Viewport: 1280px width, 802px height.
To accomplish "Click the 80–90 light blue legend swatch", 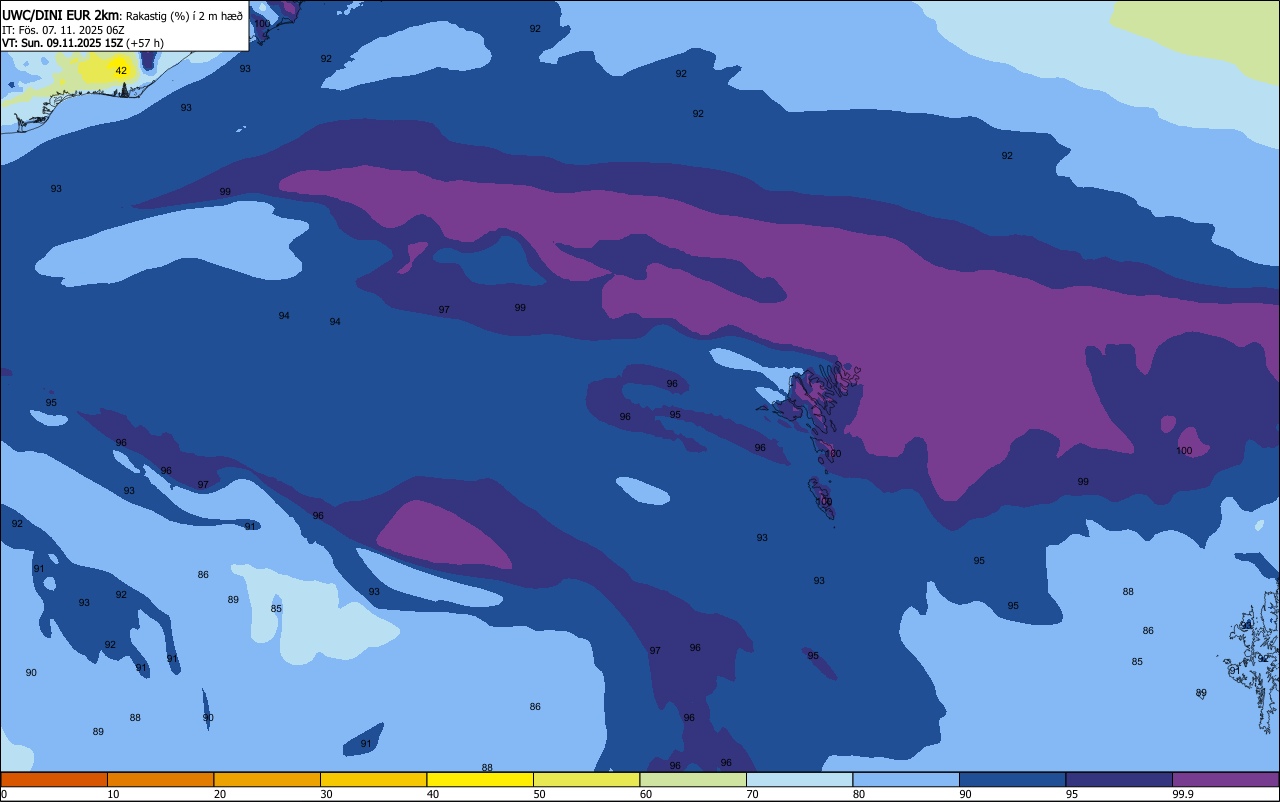I will (906, 779).
